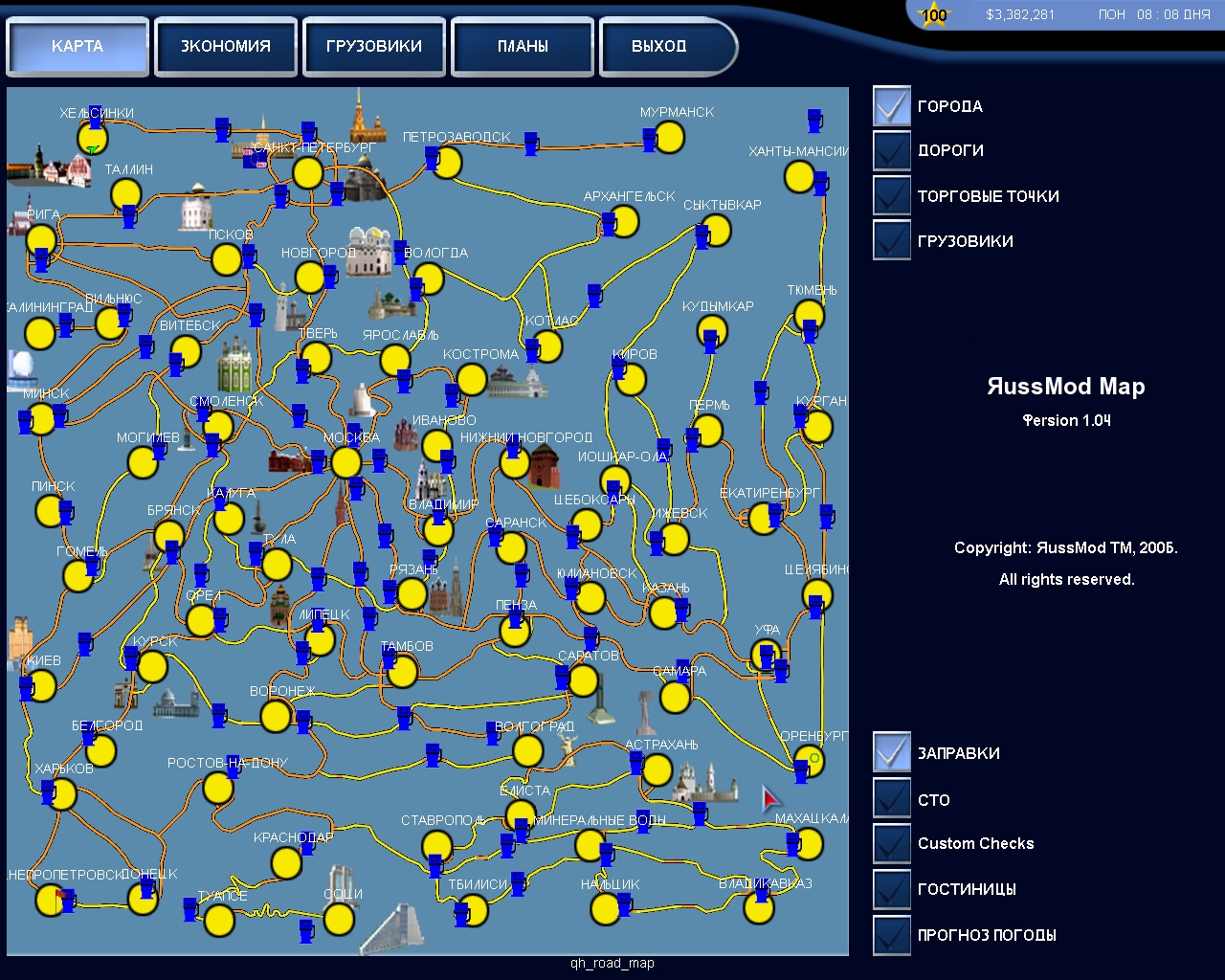Enable the ГРУЗОВИКИ map layer checkbox

[x=892, y=240]
